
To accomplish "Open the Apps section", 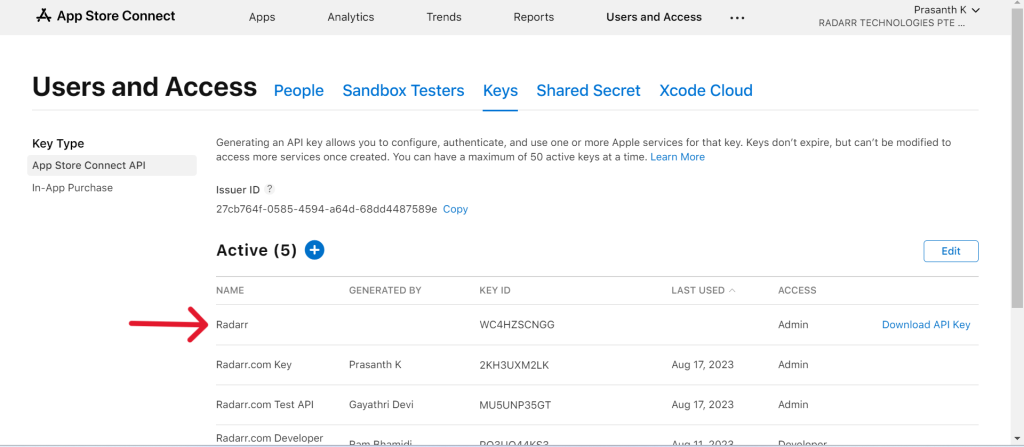I will 262,18.
